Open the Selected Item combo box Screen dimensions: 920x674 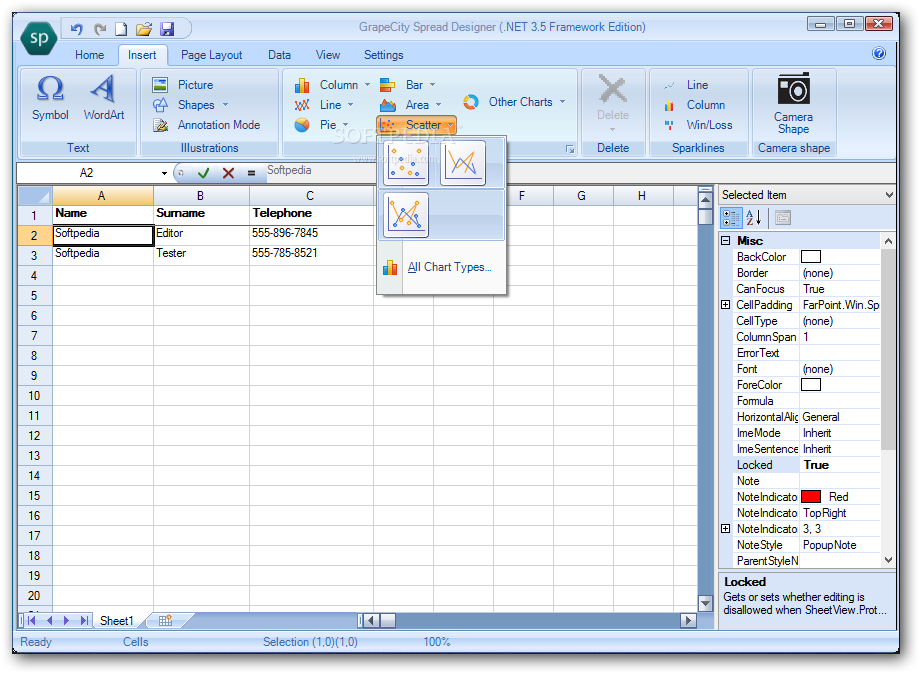(x=807, y=195)
